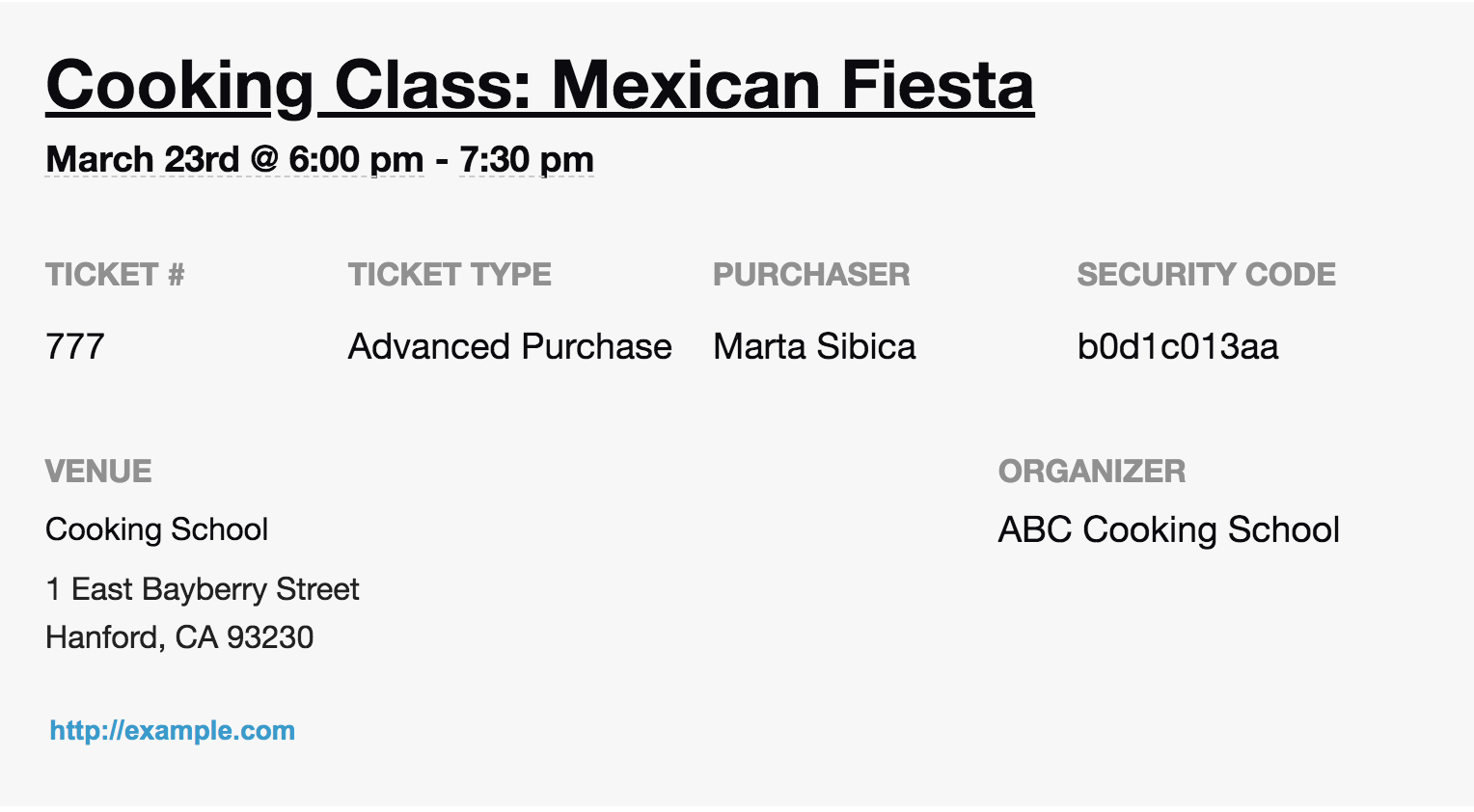Image resolution: width=1474 pixels, height=812 pixels.
Task: Select the security code b0d1c013aa
Action: 1177,346
